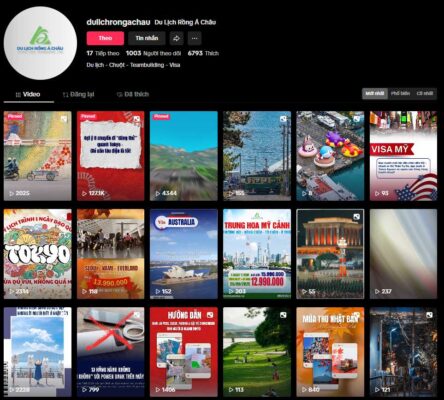This screenshot has height=400, width=444.
Task: Select the Cũ nhất sort option
Action: click(425, 94)
